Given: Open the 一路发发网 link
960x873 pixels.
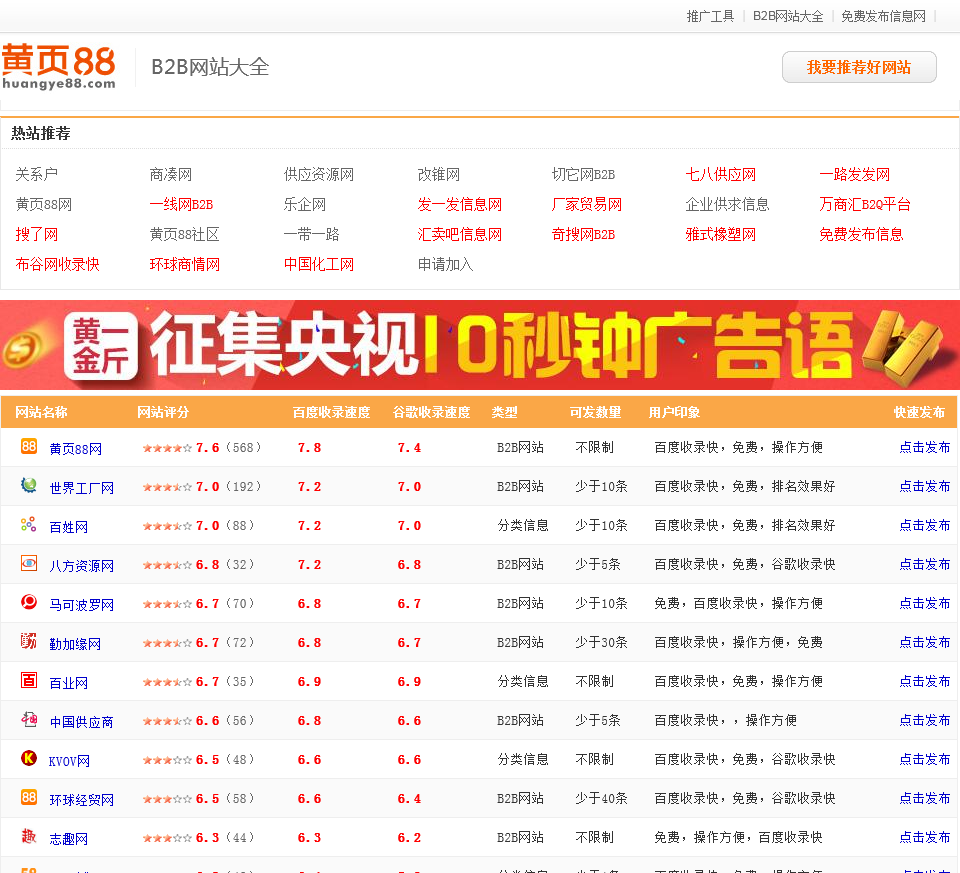Looking at the screenshot, I should [855, 174].
